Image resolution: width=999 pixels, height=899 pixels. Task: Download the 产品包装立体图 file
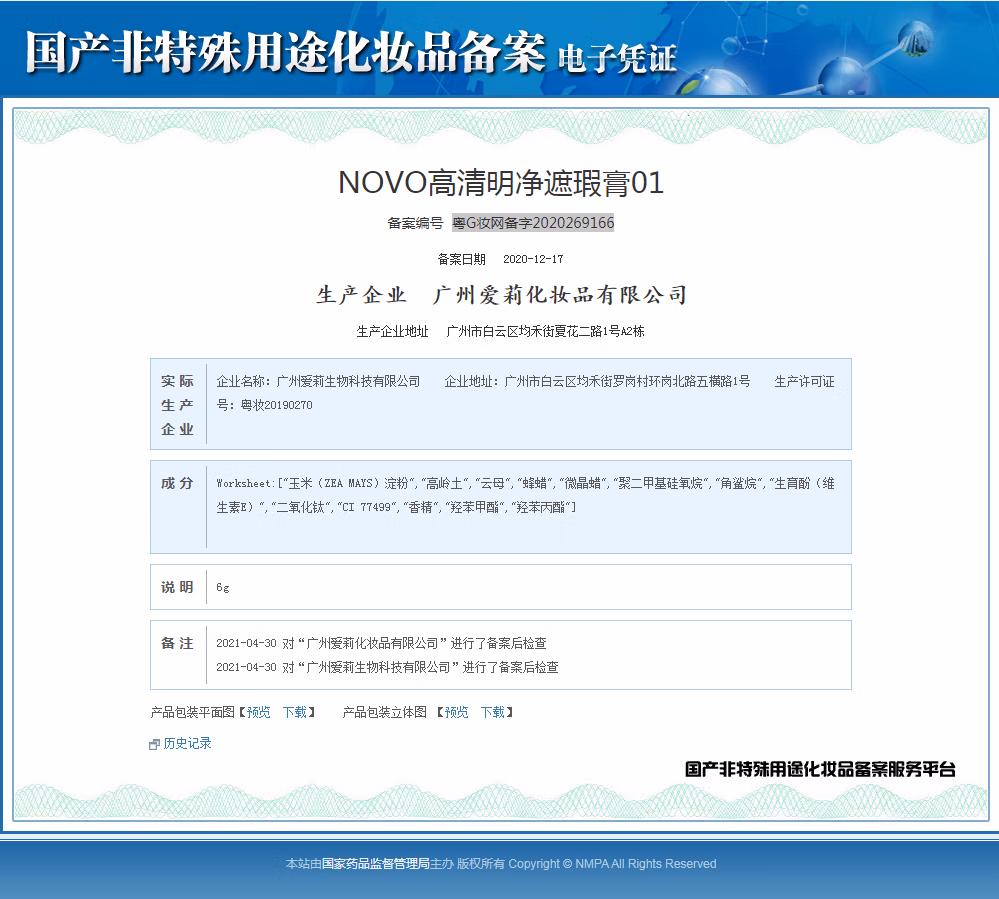[492, 712]
